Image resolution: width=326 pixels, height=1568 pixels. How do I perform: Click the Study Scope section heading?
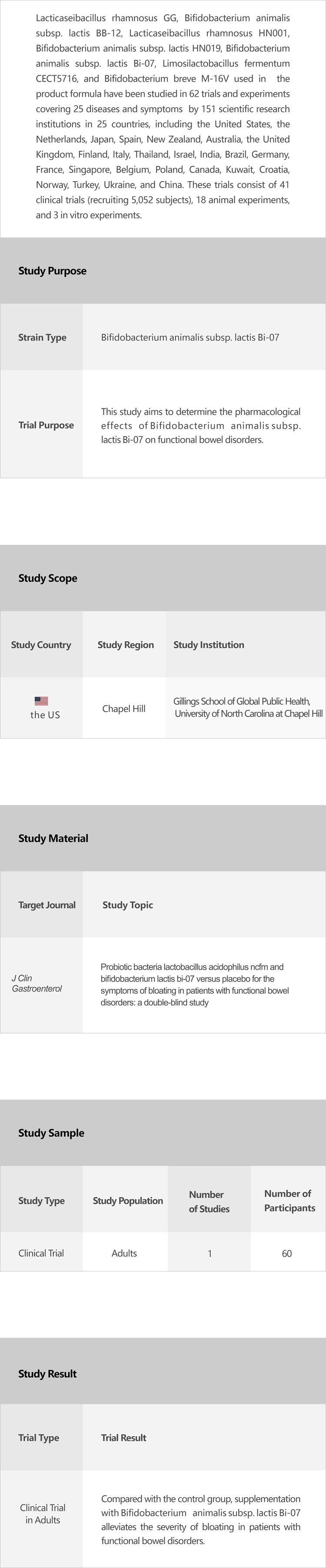point(47,578)
